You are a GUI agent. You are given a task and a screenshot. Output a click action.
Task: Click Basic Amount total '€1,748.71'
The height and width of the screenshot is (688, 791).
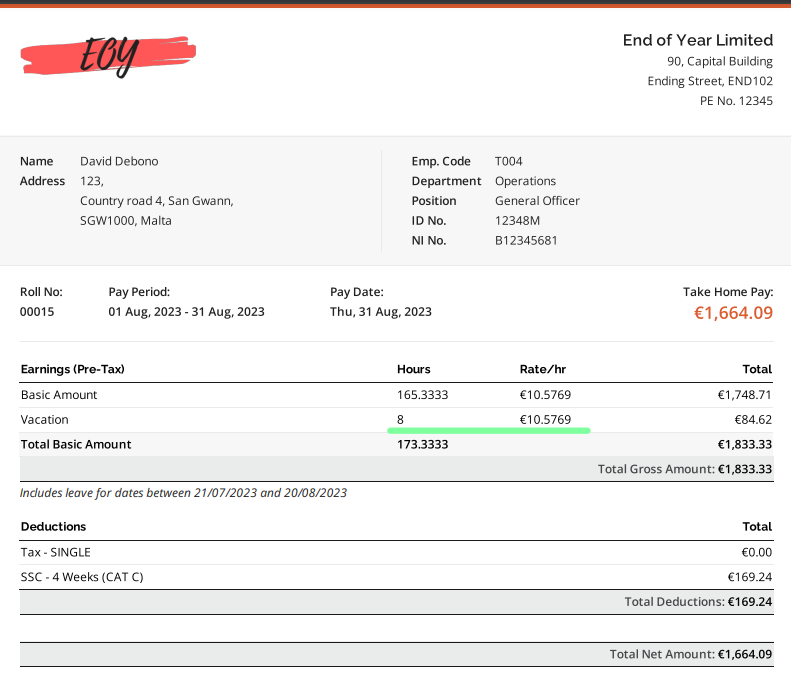pyautogui.click(x=745, y=395)
